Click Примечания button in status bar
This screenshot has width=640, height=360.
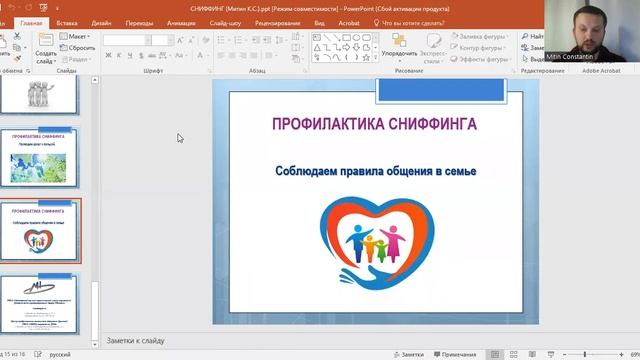455,355
